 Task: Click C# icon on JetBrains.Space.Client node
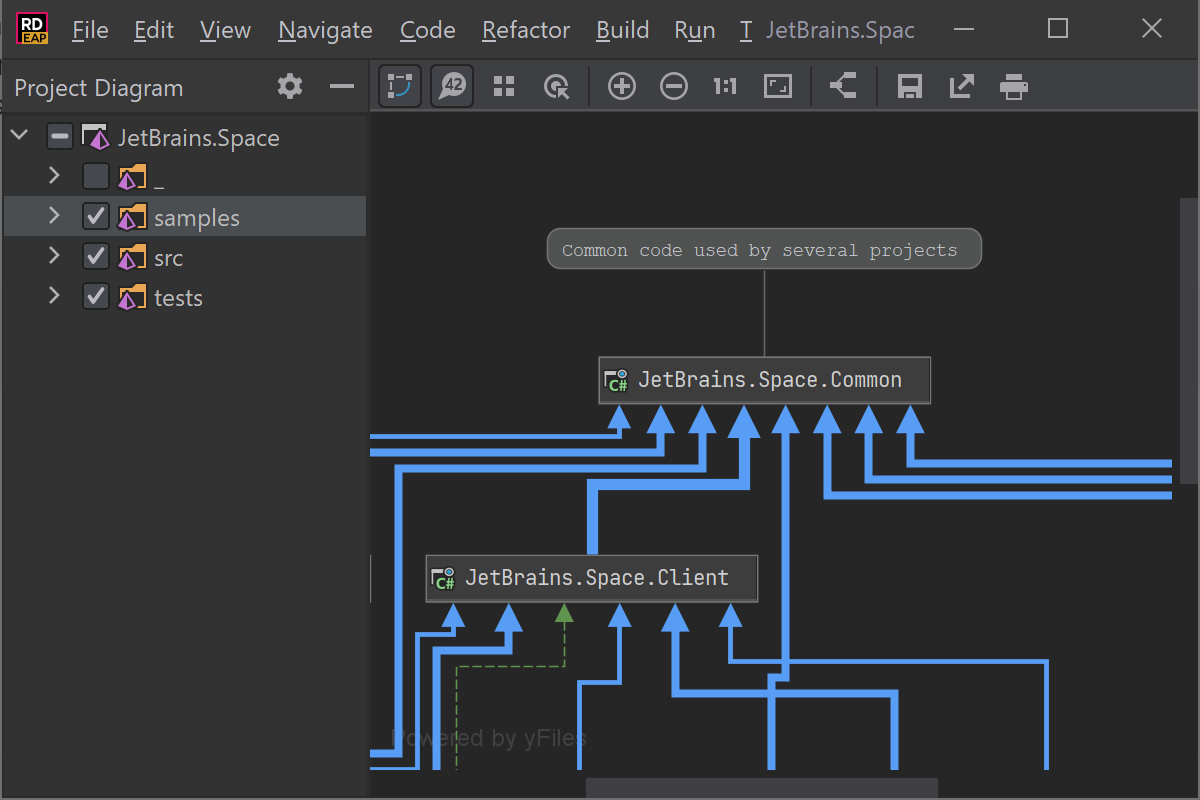[x=443, y=578]
